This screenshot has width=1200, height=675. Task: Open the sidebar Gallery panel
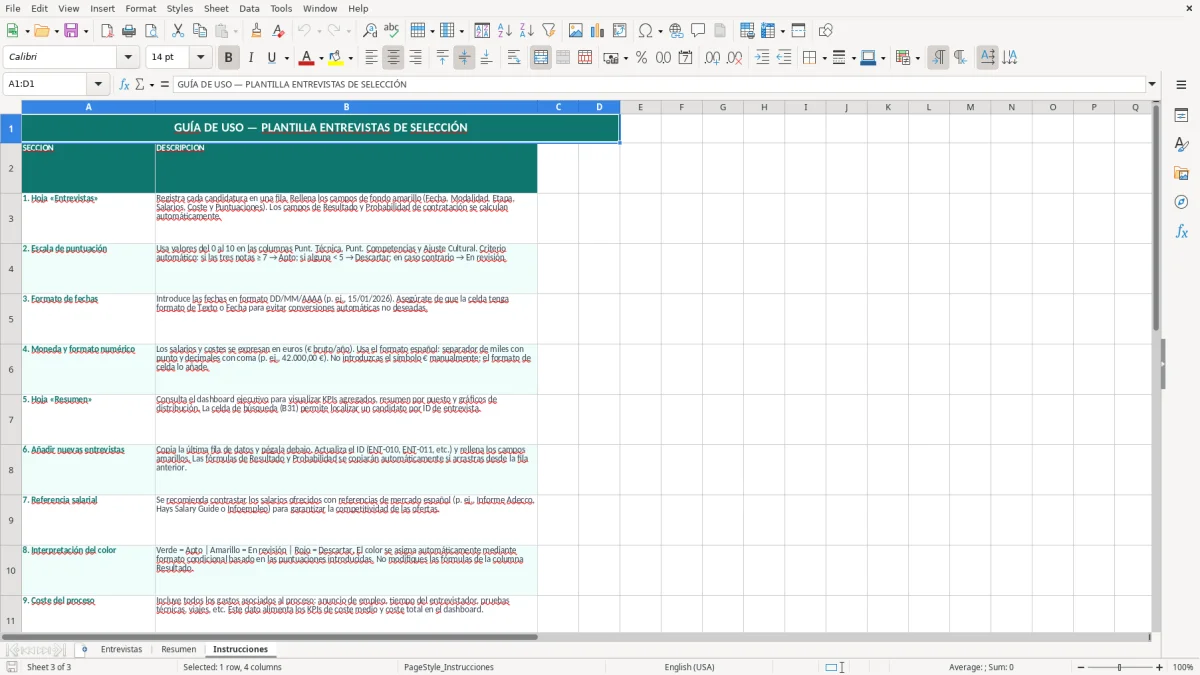[1181, 173]
